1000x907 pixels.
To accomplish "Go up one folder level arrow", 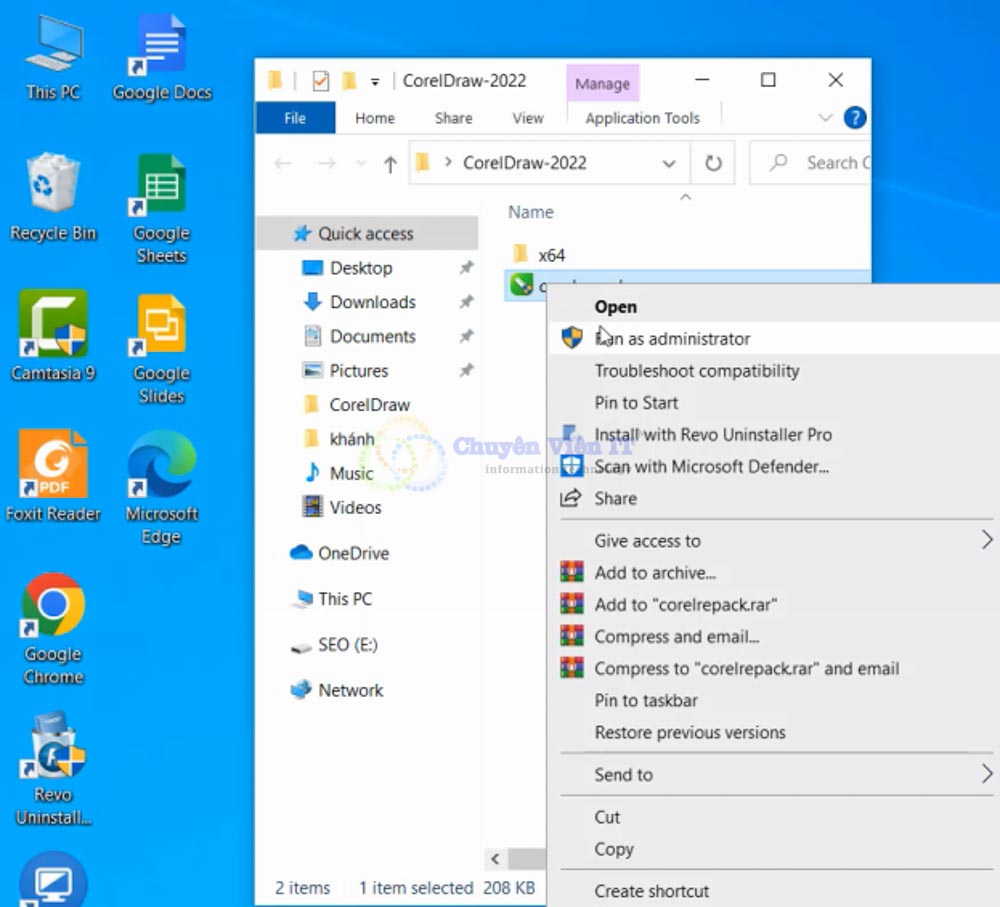I will [x=390, y=164].
